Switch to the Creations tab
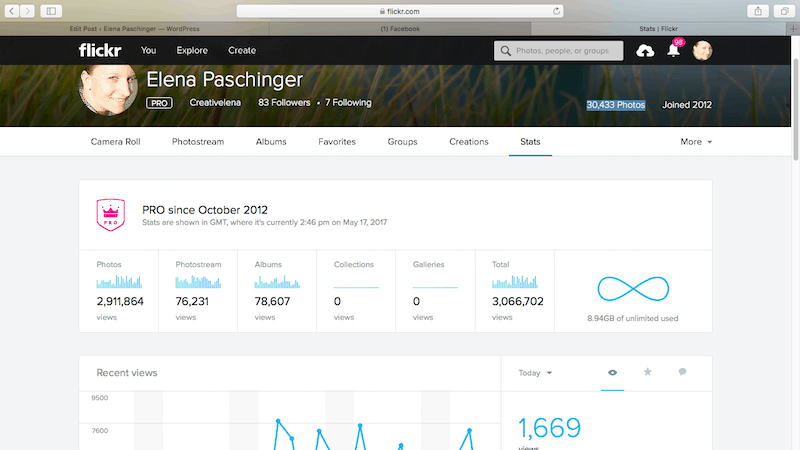 469,142
